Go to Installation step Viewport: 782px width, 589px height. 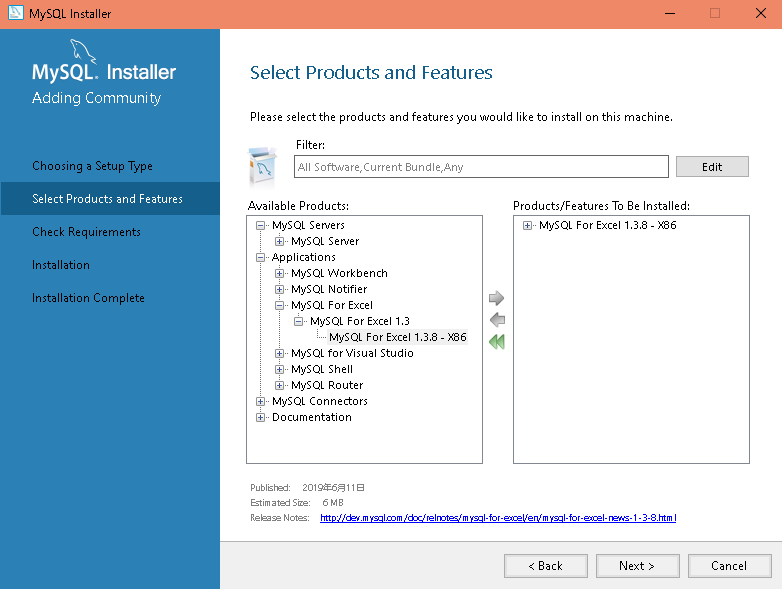point(61,264)
